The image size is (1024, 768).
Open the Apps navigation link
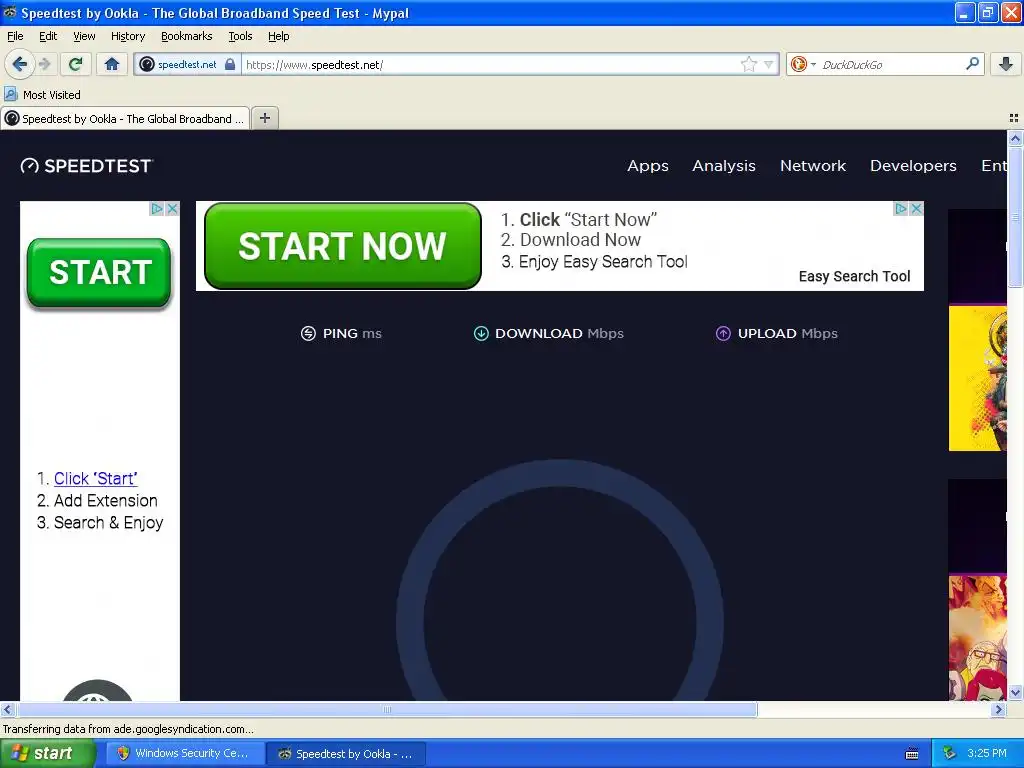[648, 166]
